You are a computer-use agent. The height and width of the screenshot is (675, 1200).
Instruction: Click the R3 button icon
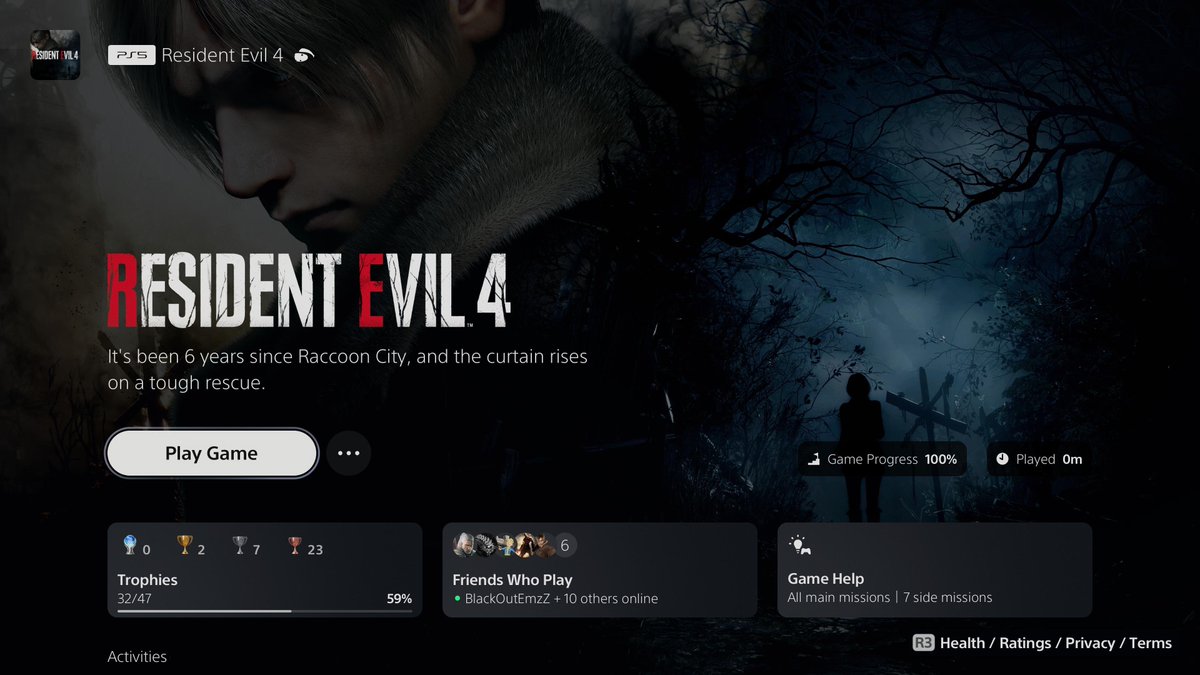[x=923, y=643]
